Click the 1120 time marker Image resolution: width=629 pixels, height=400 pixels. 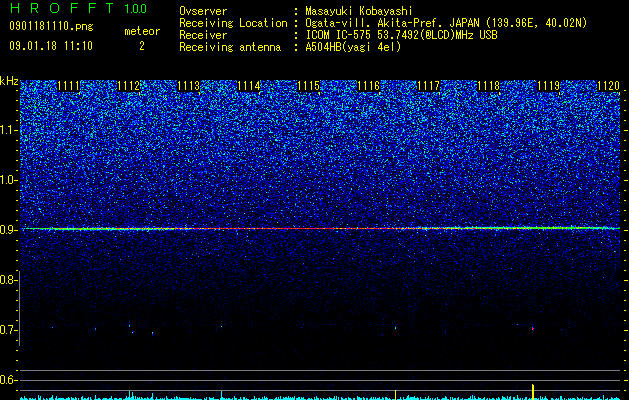(x=609, y=86)
